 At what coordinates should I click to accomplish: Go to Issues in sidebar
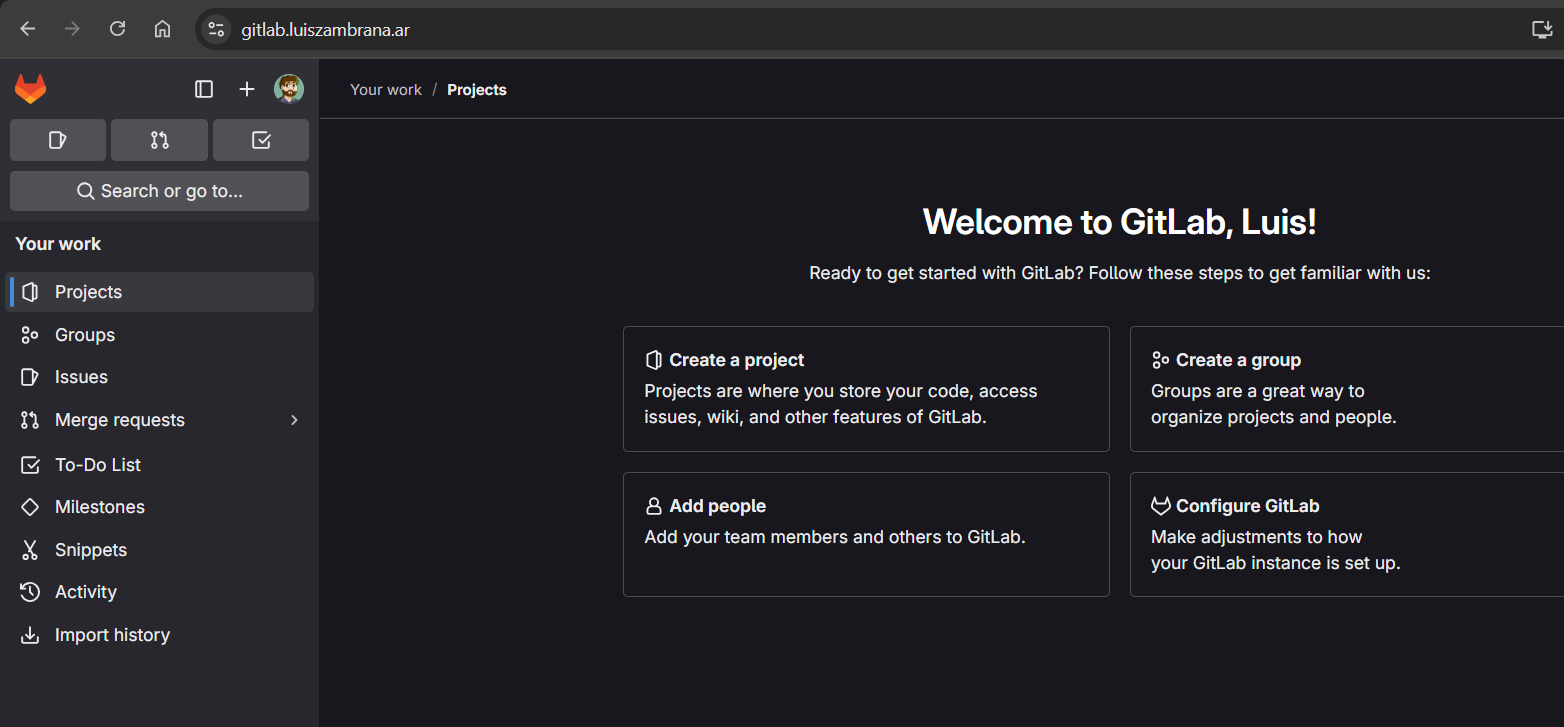pos(81,377)
